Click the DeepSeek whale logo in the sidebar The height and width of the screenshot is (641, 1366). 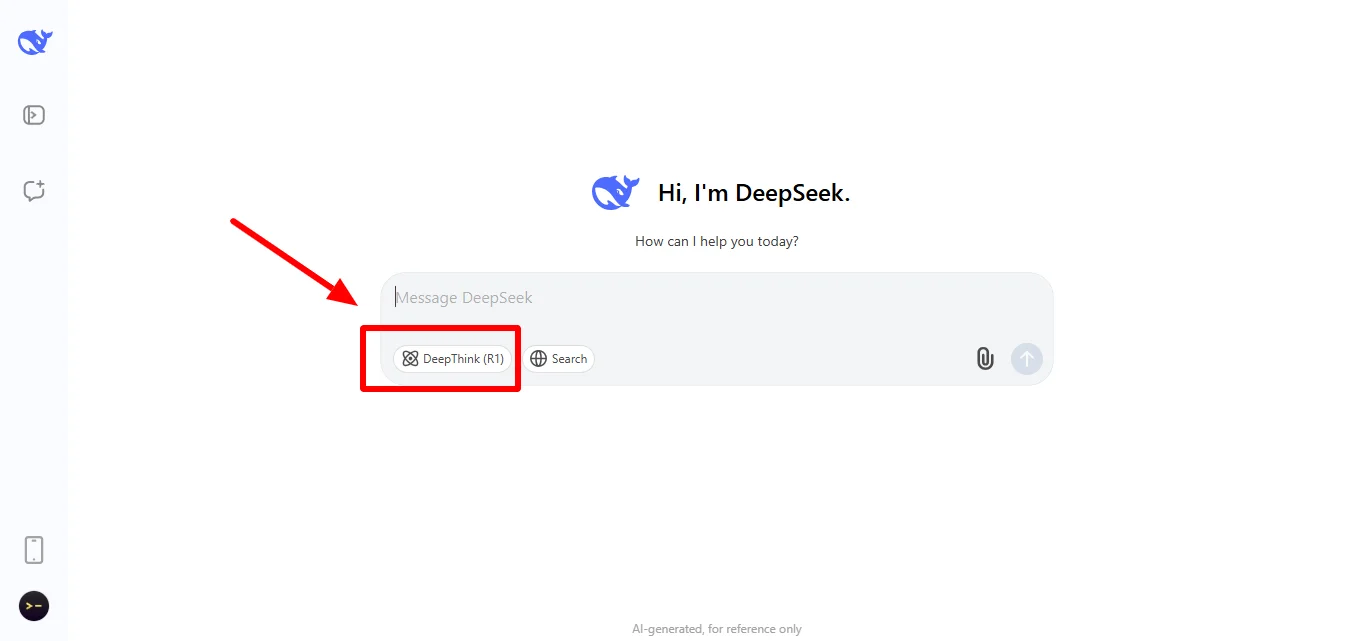pyautogui.click(x=33, y=41)
